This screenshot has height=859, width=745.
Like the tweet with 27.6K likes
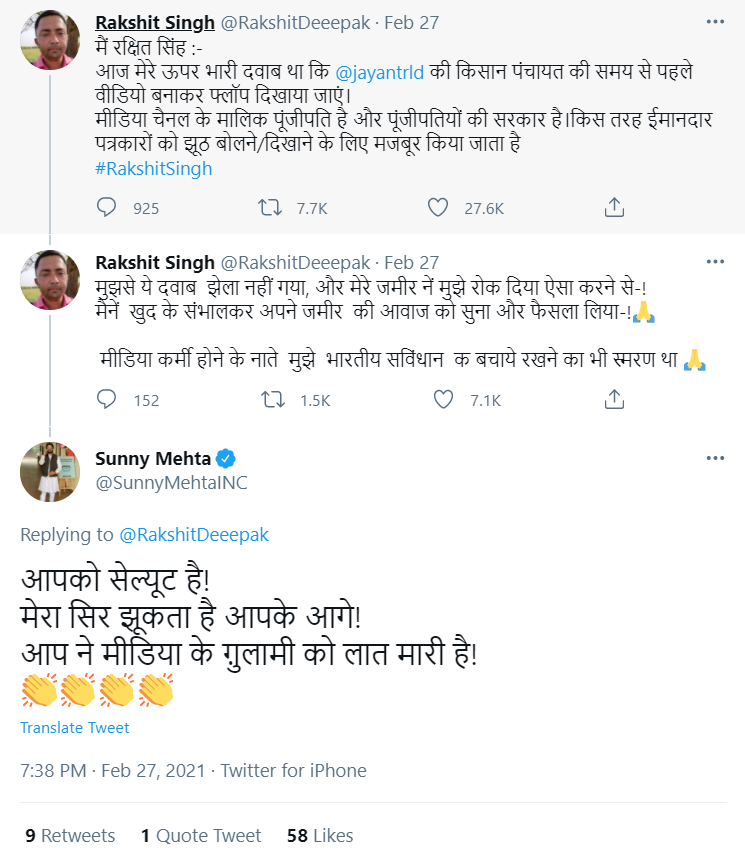[x=437, y=207]
